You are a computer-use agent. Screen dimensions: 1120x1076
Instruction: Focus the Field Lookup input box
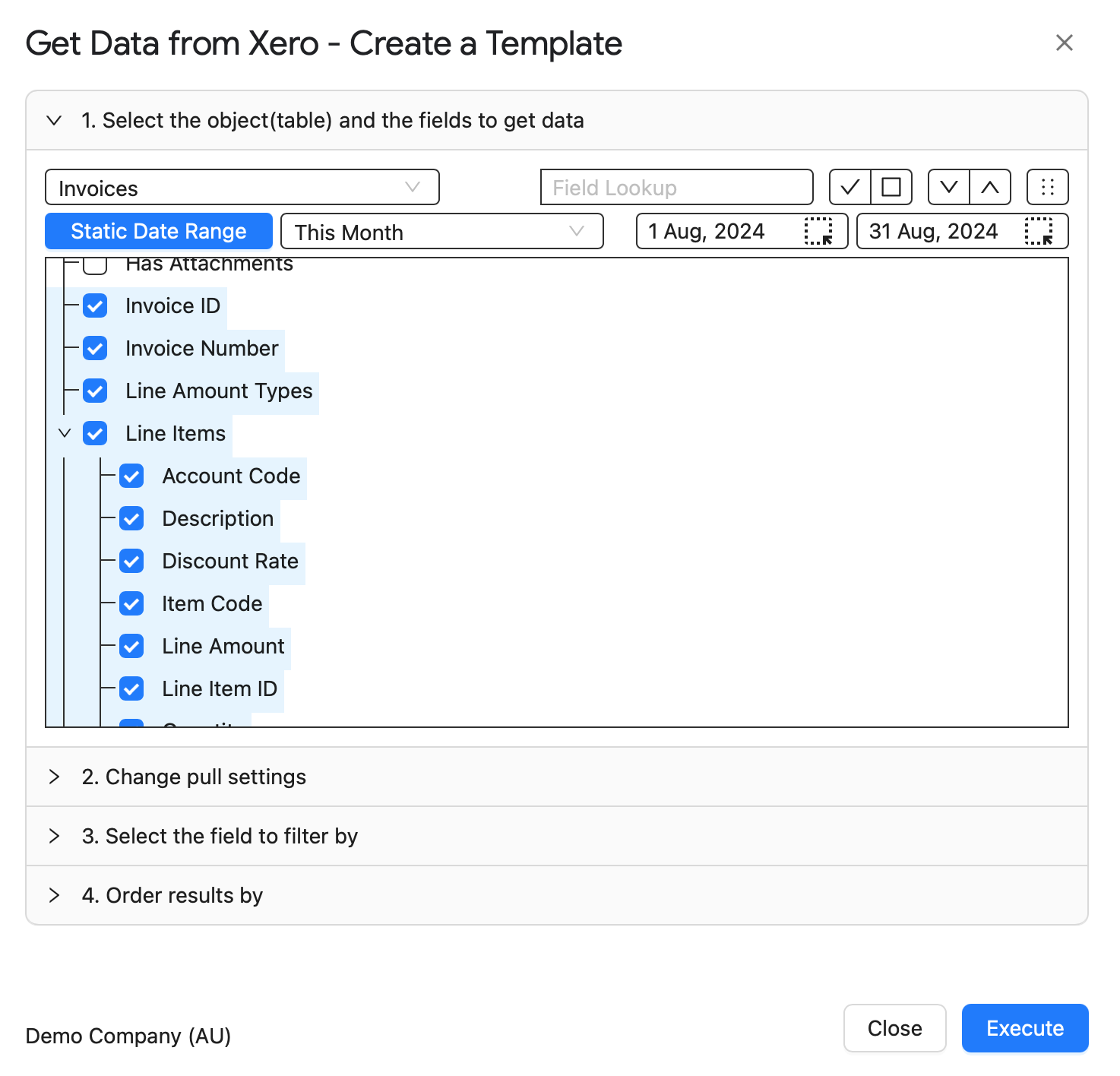(x=677, y=187)
